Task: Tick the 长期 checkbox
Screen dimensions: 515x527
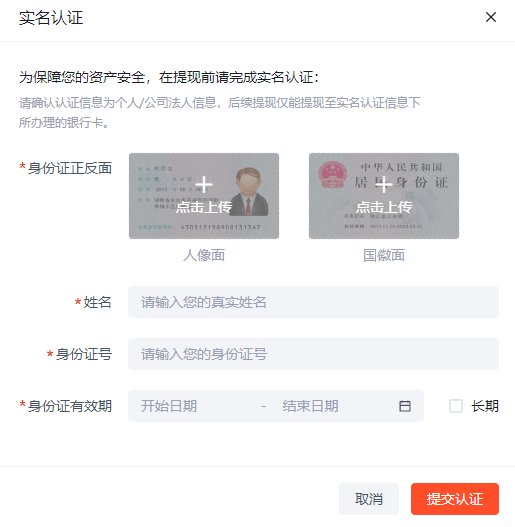Action: (x=456, y=406)
